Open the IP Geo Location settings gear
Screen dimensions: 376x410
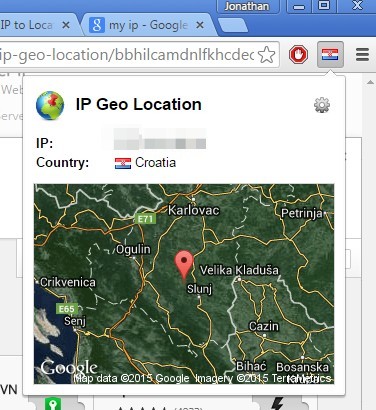tap(322, 105)
